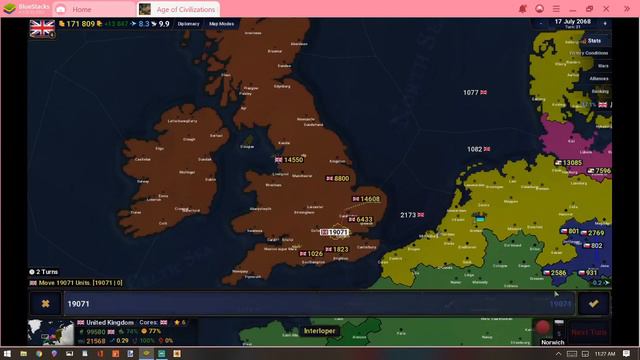Viewport: 640px width, 360px height.
Task: Cancel the move with the X button
Action: [45, 304]
